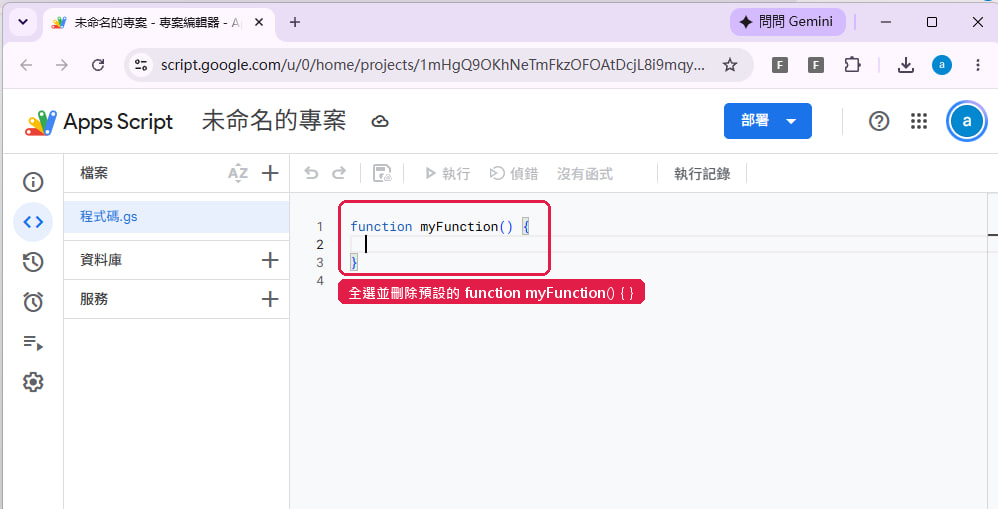Click the 問問 Gemini button

(x=787, y=22)
